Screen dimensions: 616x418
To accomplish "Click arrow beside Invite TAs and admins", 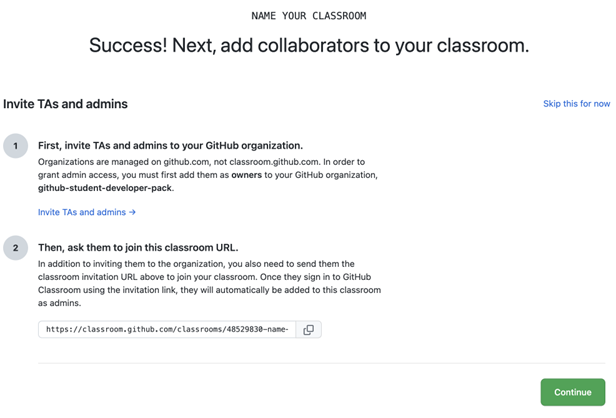I will tap(132, 212).
